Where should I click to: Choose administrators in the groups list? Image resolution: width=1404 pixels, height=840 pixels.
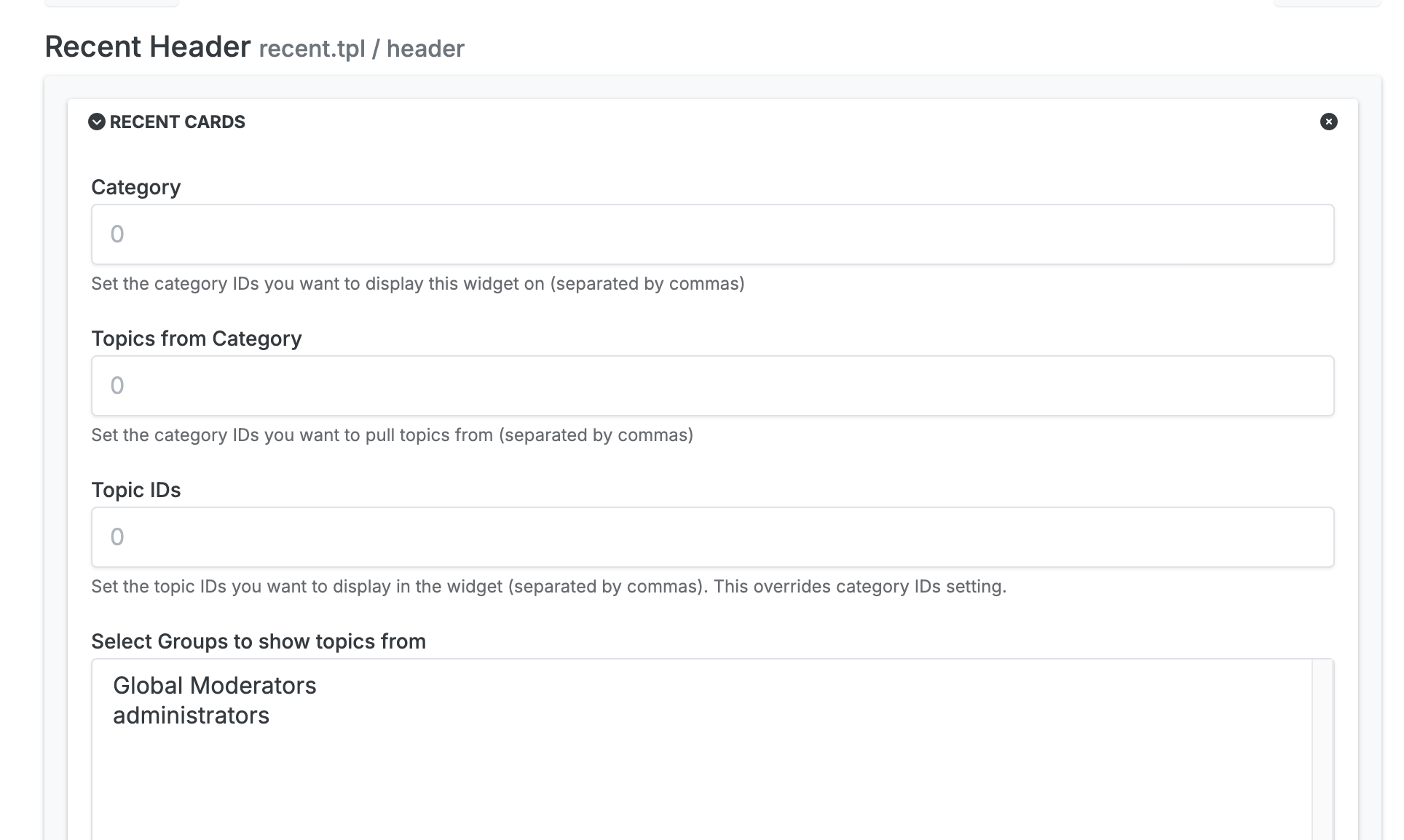pyautogui.click(x=192, y=716)
